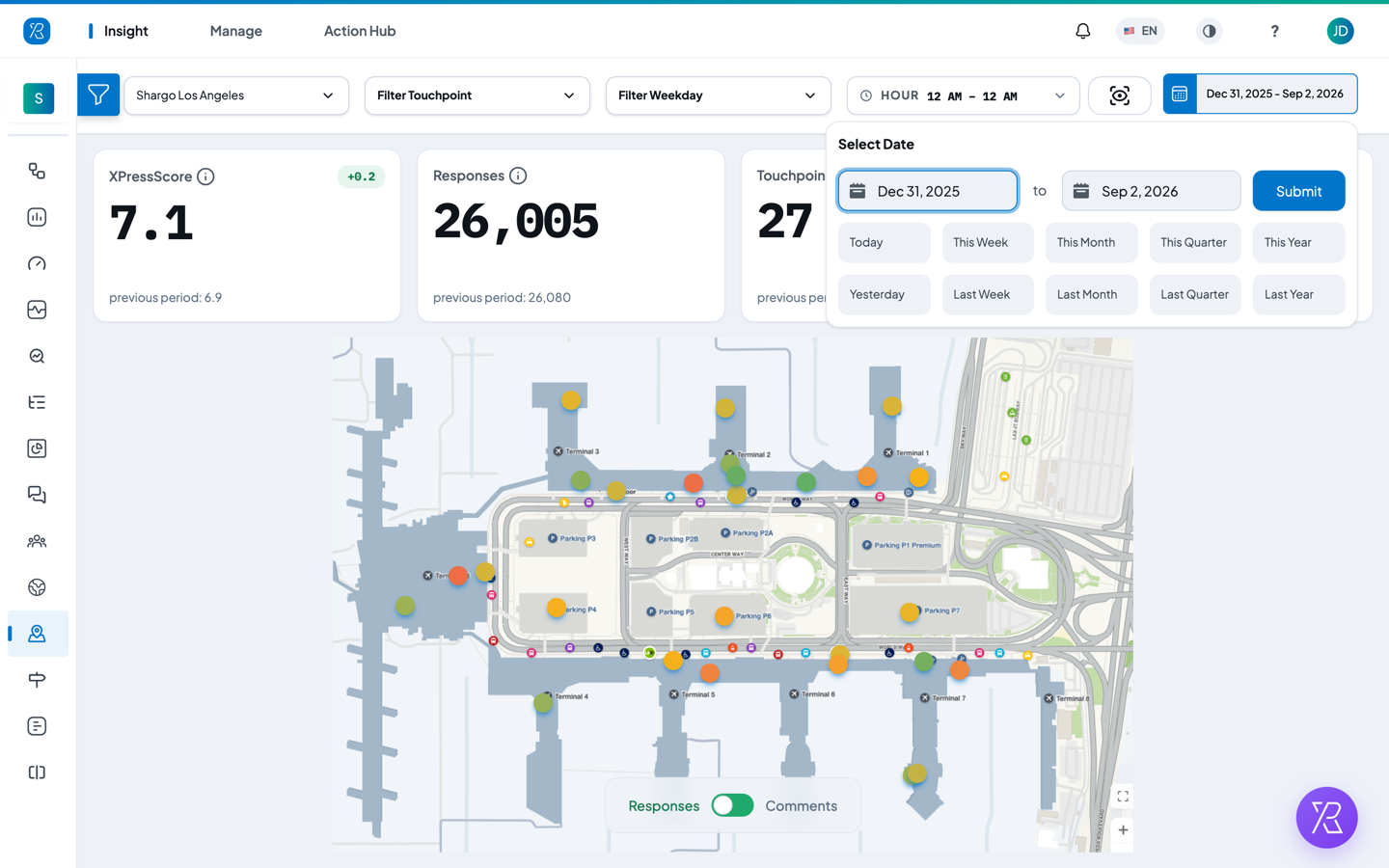The image size is (1389, 868).
Task: Click the Dec 31, 2025 start date field
Action: [927, 191]
